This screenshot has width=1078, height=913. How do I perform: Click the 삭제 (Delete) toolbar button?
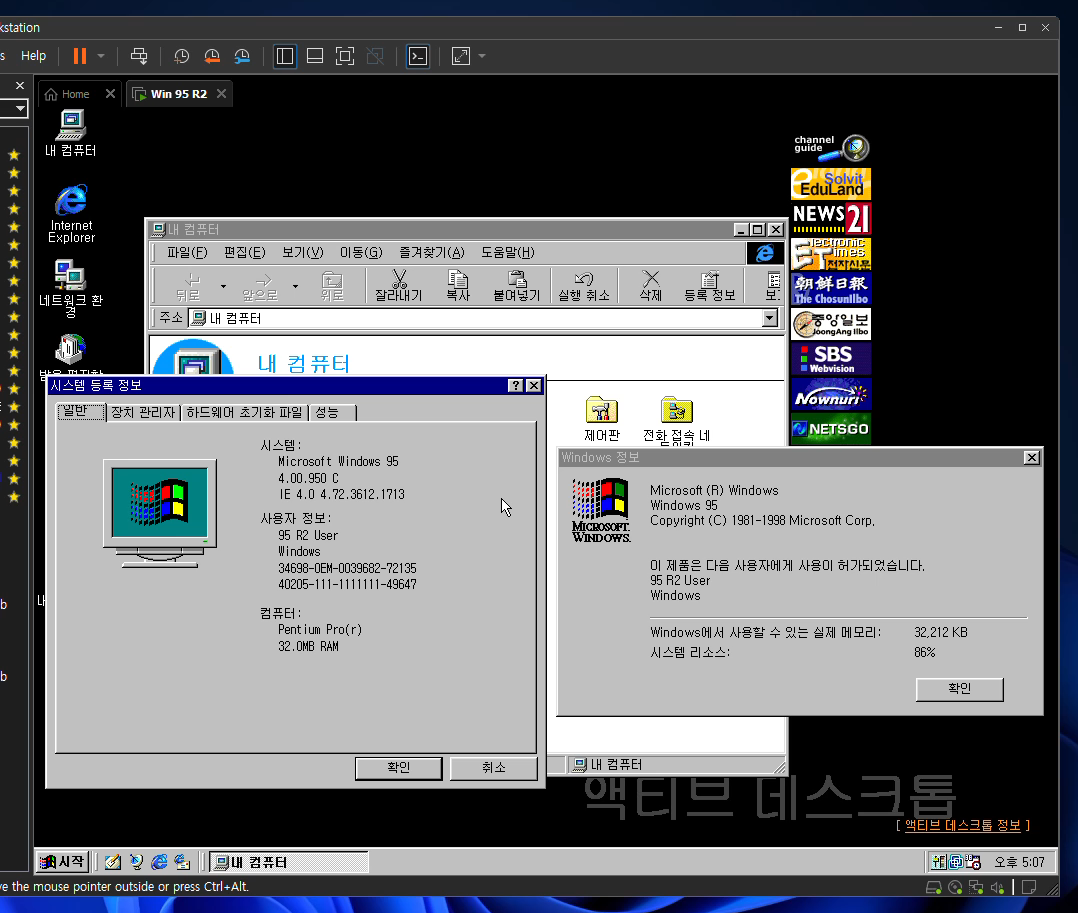(650, 286)
